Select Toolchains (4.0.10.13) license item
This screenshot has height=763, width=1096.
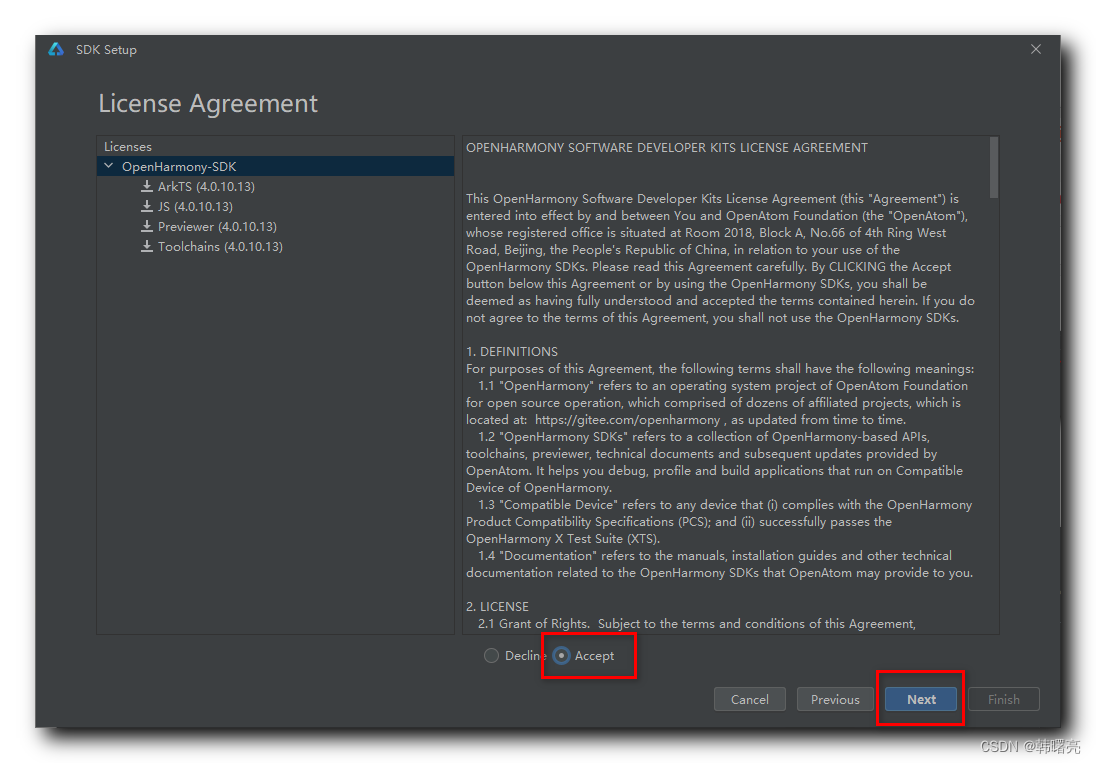220,246
